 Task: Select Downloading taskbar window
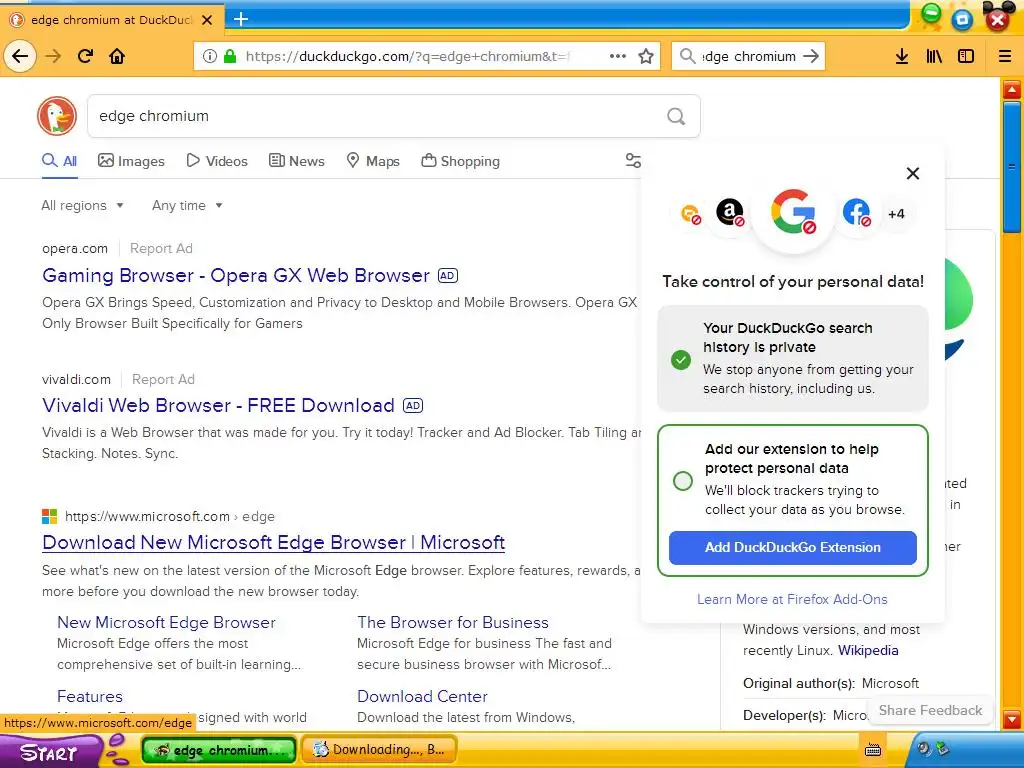pyautogui.click(x=381, y=750)
